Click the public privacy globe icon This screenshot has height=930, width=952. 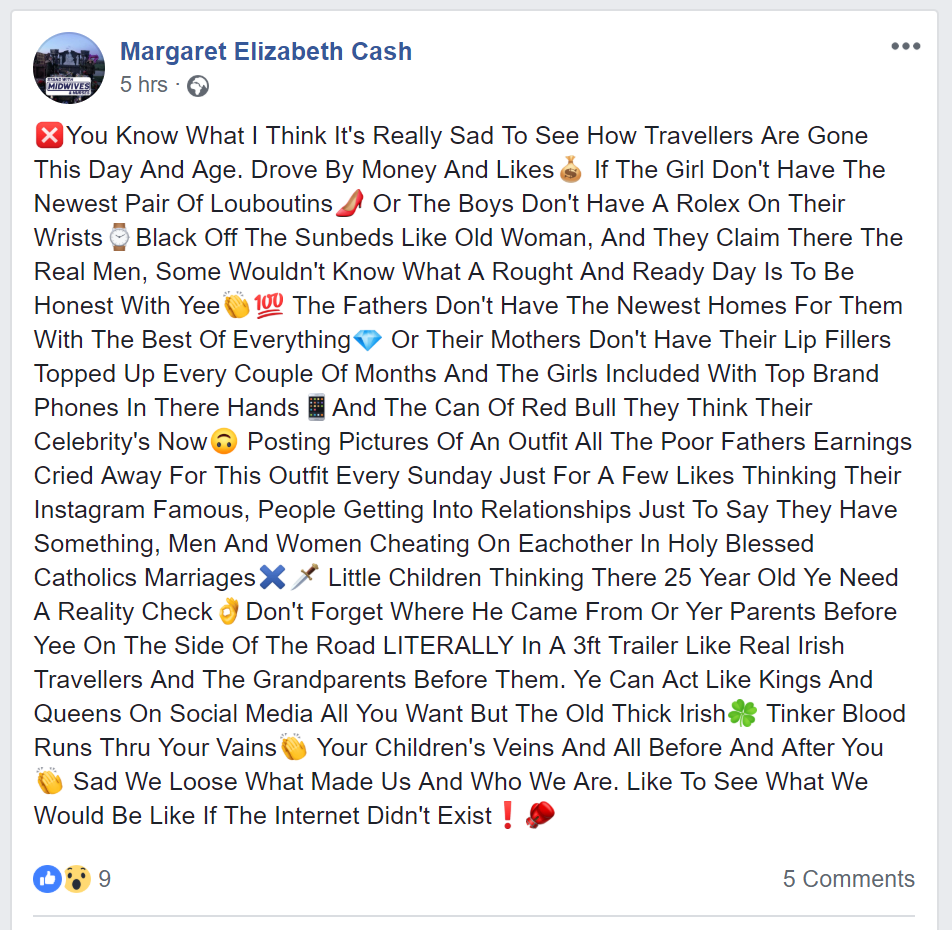[x=196, y=86]
